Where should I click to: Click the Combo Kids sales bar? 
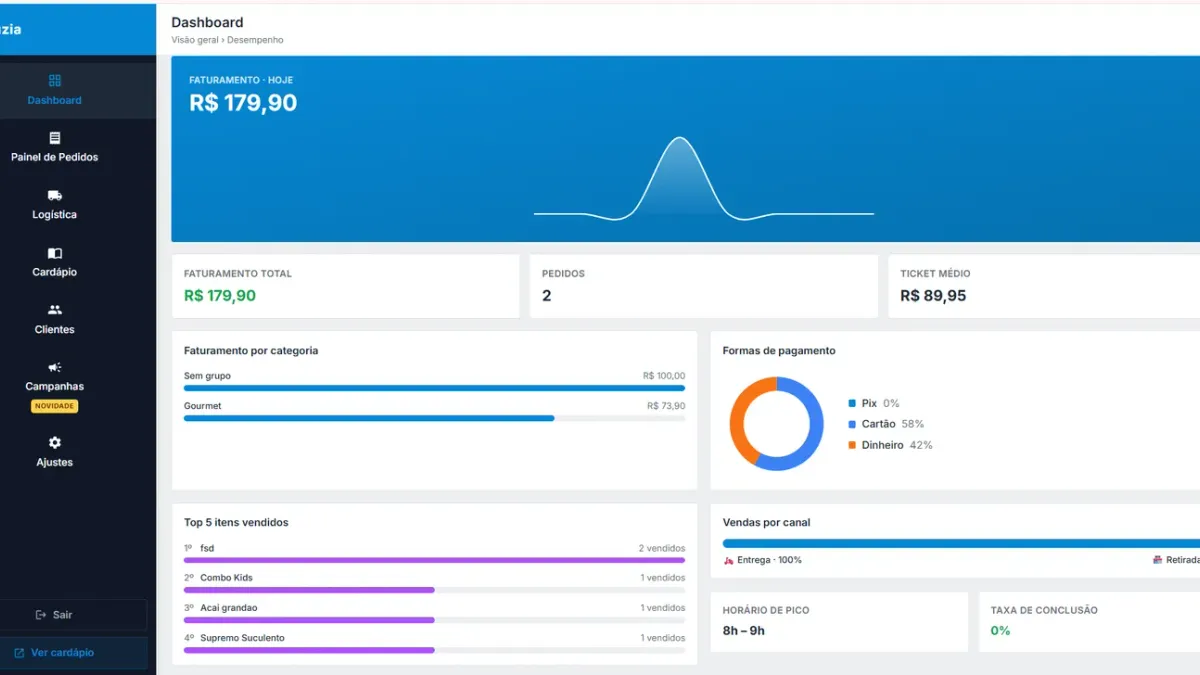tap(309, 590)
